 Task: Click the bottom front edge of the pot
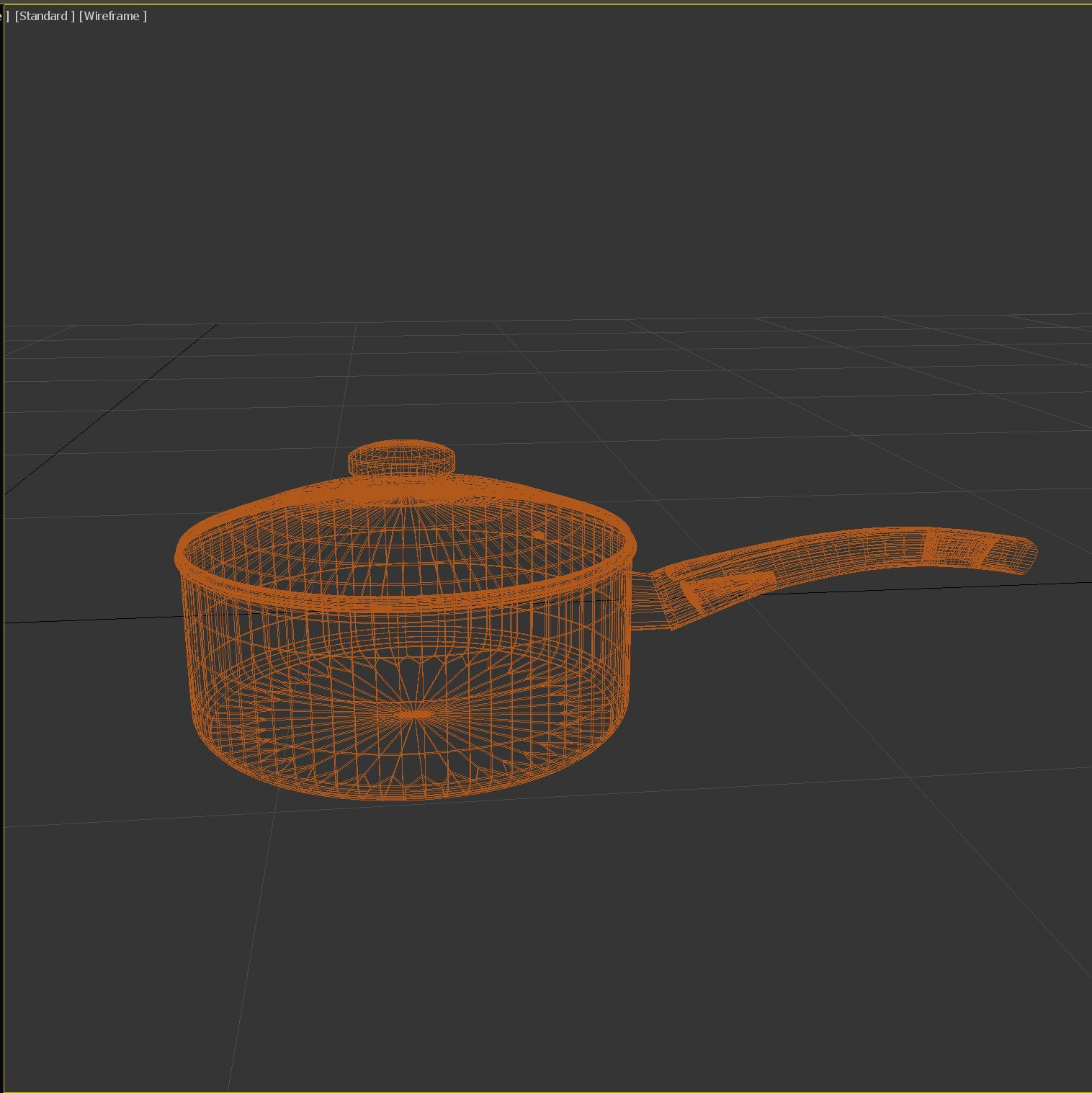tap(403, 798)
